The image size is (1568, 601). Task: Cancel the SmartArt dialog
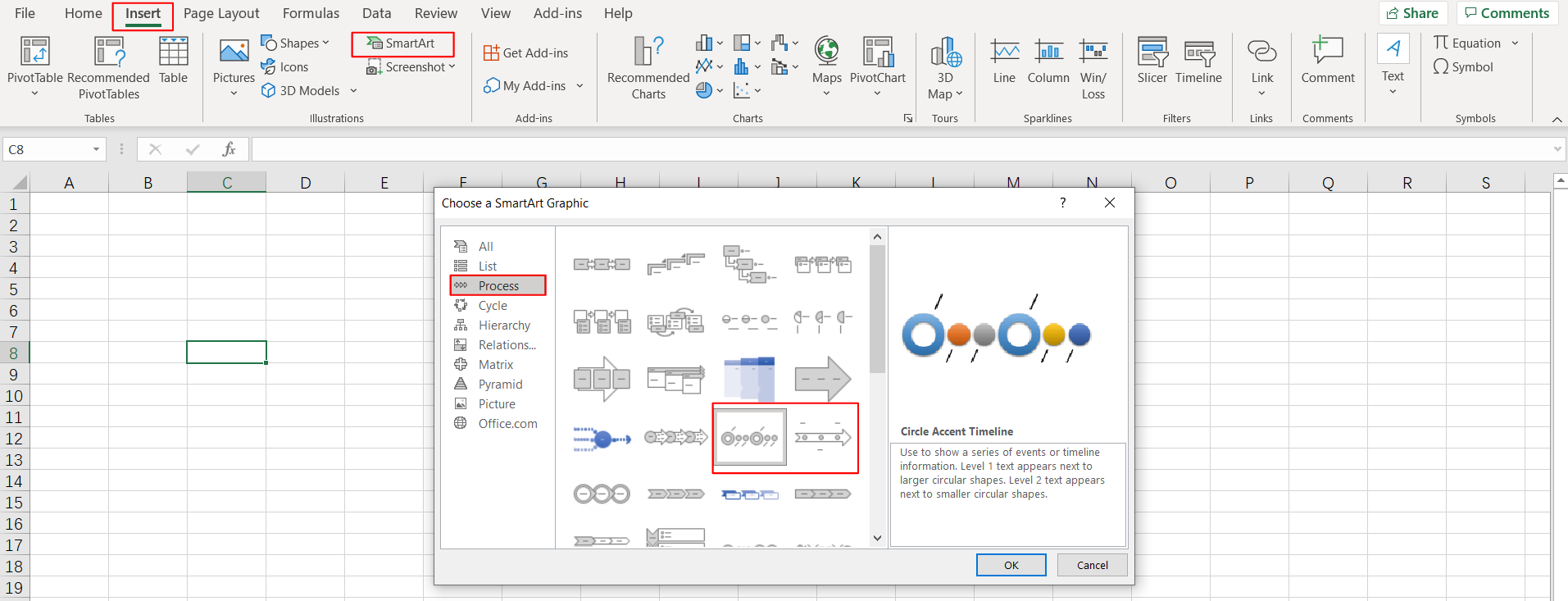pos(1092,565)
